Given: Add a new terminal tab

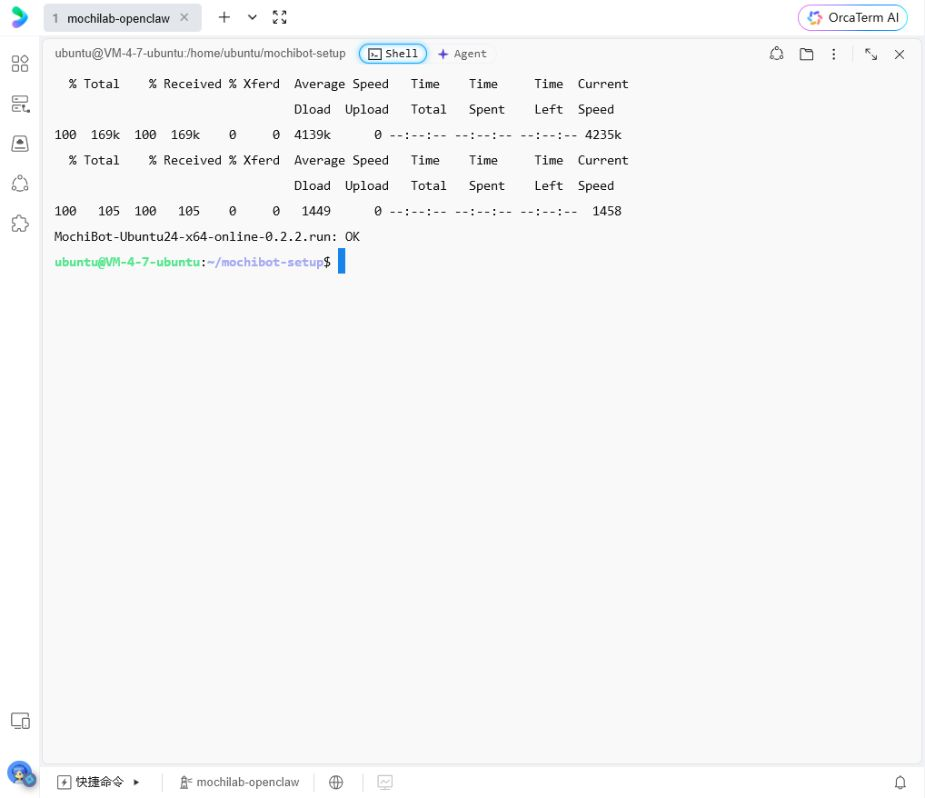Looking at the screenshot, I should coord(224,17).
